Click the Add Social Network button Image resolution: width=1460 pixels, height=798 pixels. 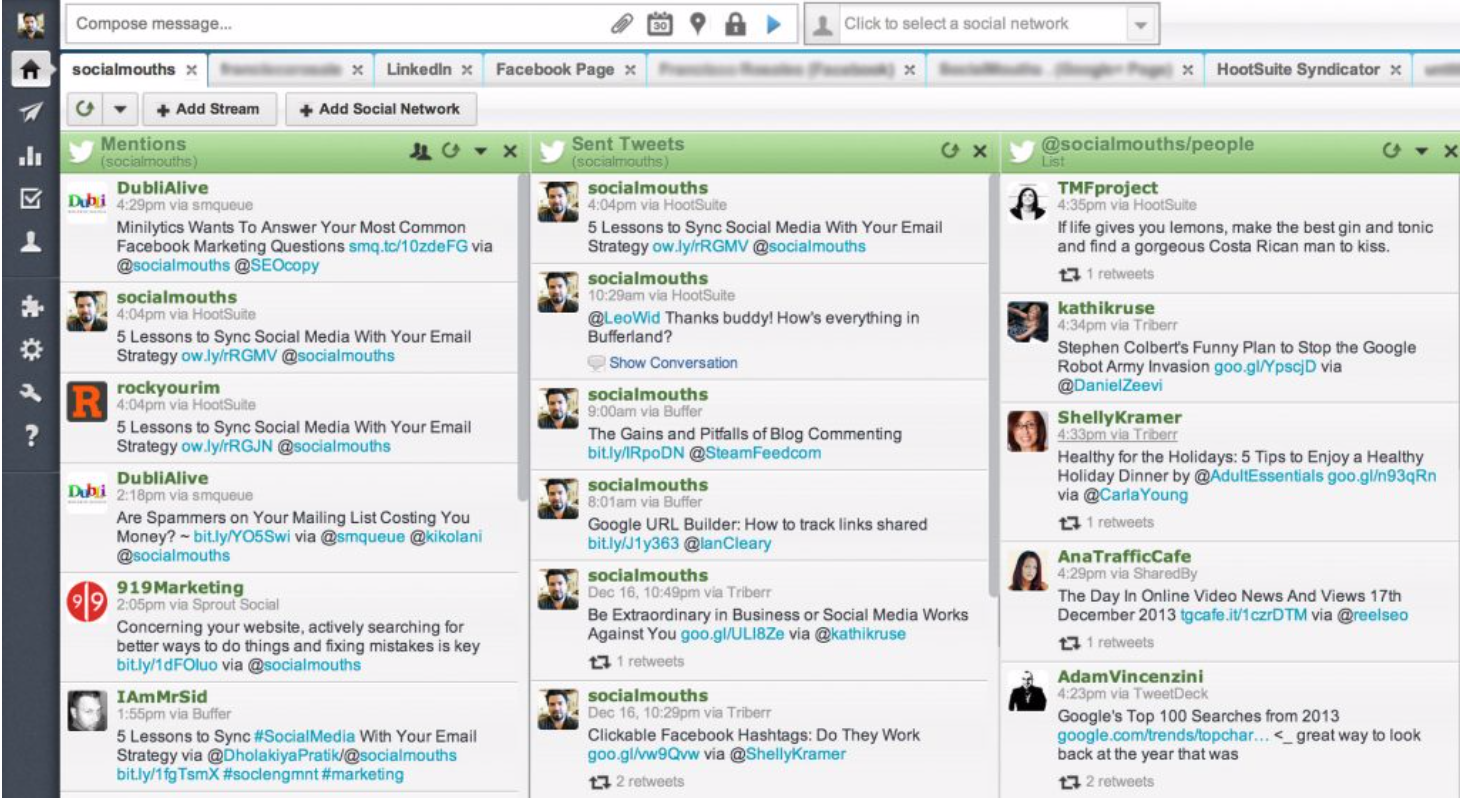point(381,109)
